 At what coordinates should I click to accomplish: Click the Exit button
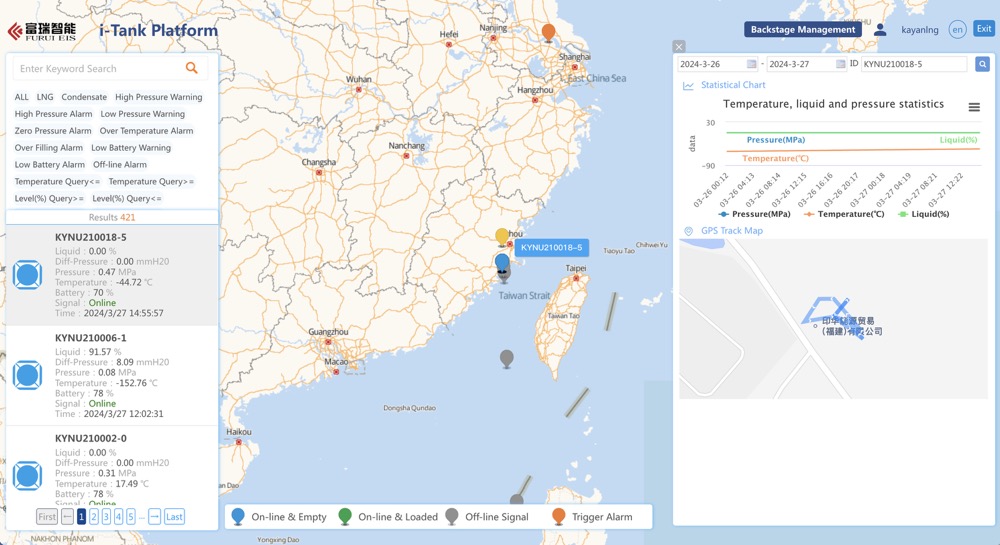coord(984,29)
